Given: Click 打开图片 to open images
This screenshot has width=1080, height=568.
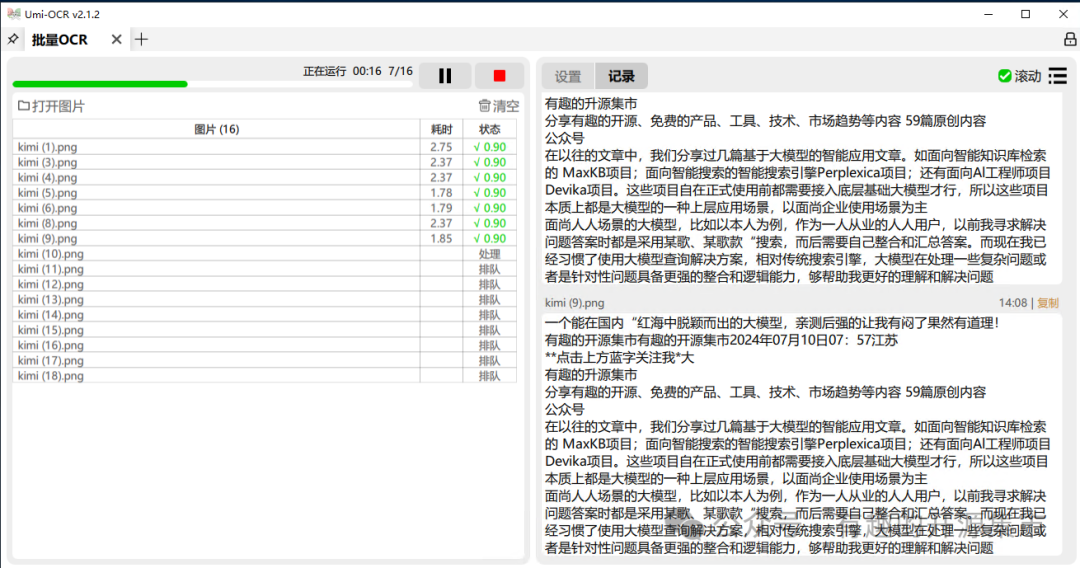Looking at the screenshot, I should click(52, 106).
